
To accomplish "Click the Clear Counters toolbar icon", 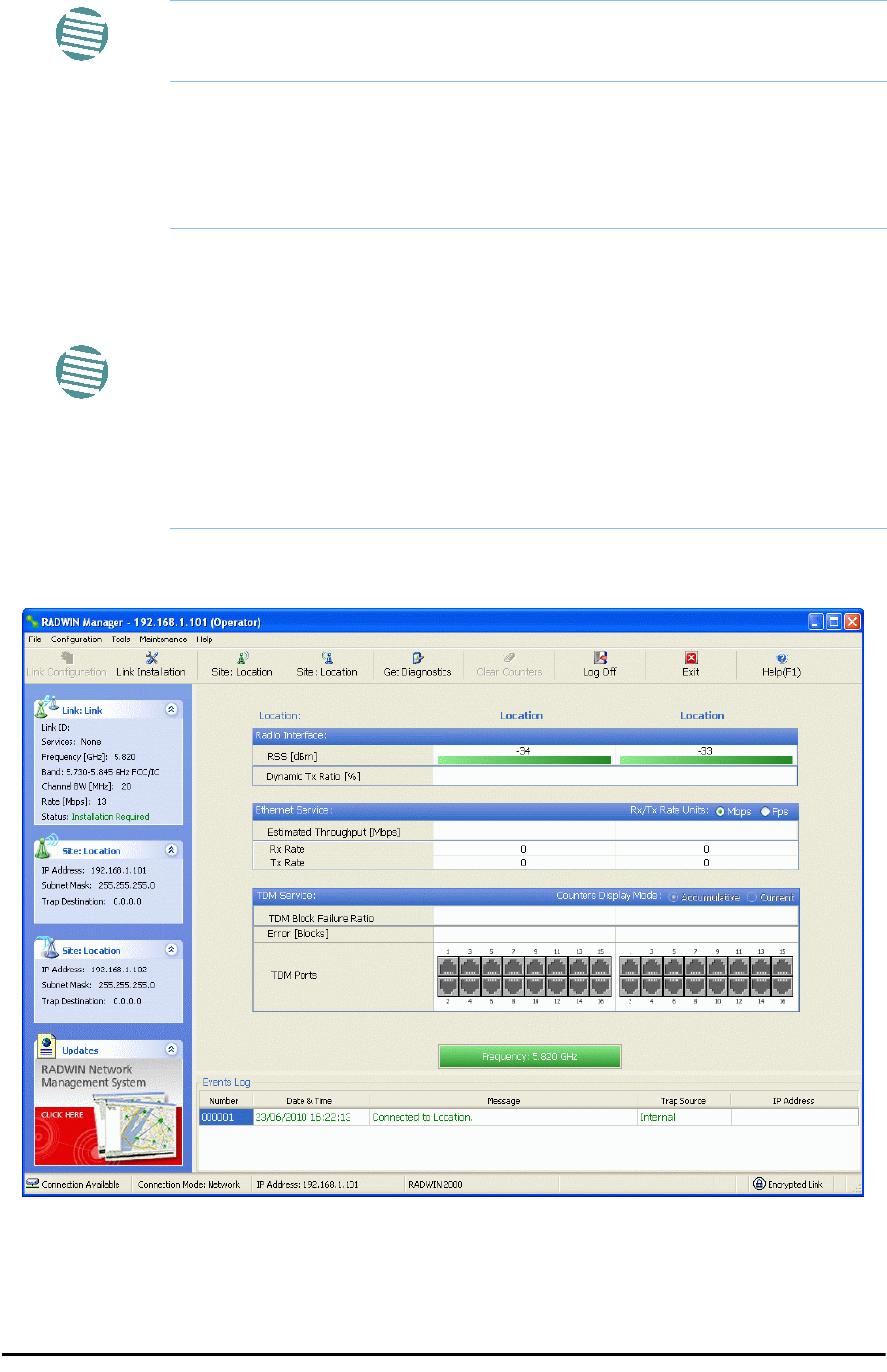I will pyautogui.click(x=509, y=658).
